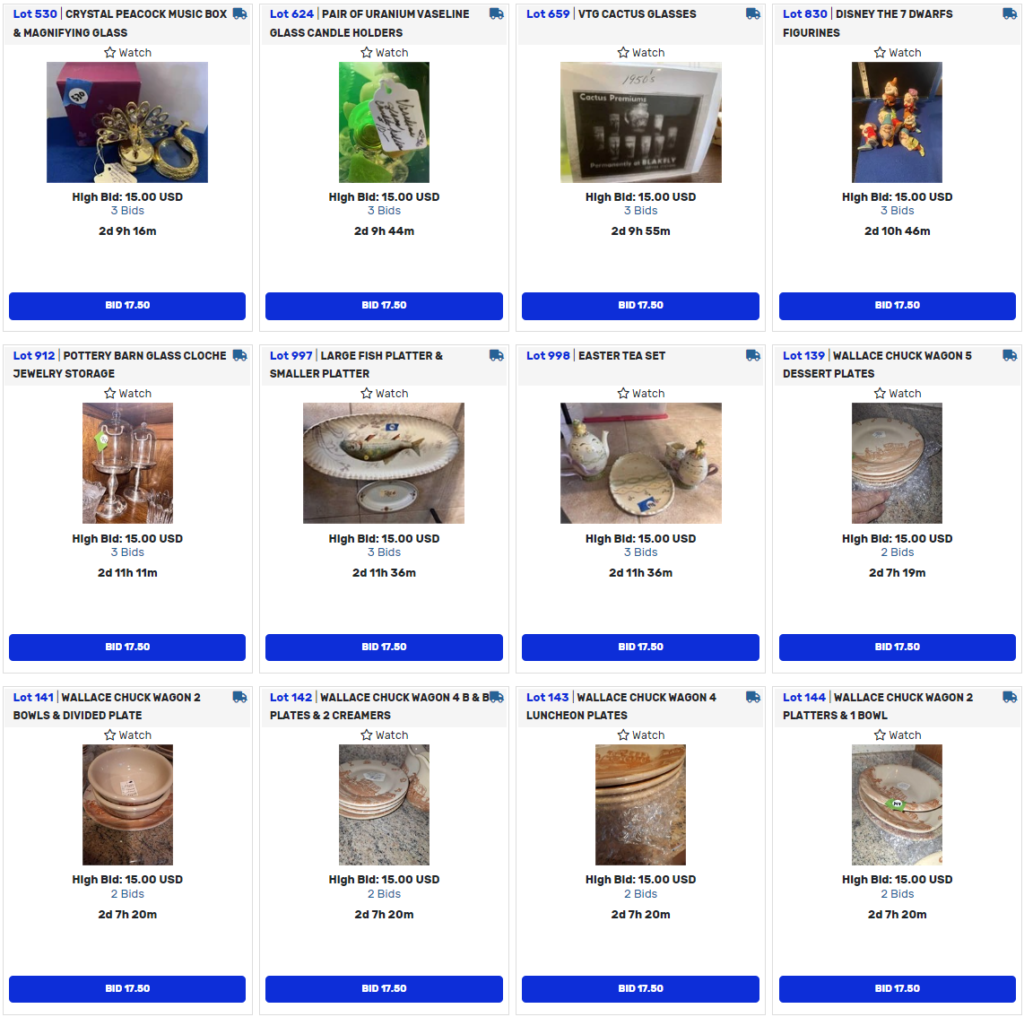Click the truck icon on Lot 144
This screenshot has height=1017, width=1024.
[x=1010, y=697]
